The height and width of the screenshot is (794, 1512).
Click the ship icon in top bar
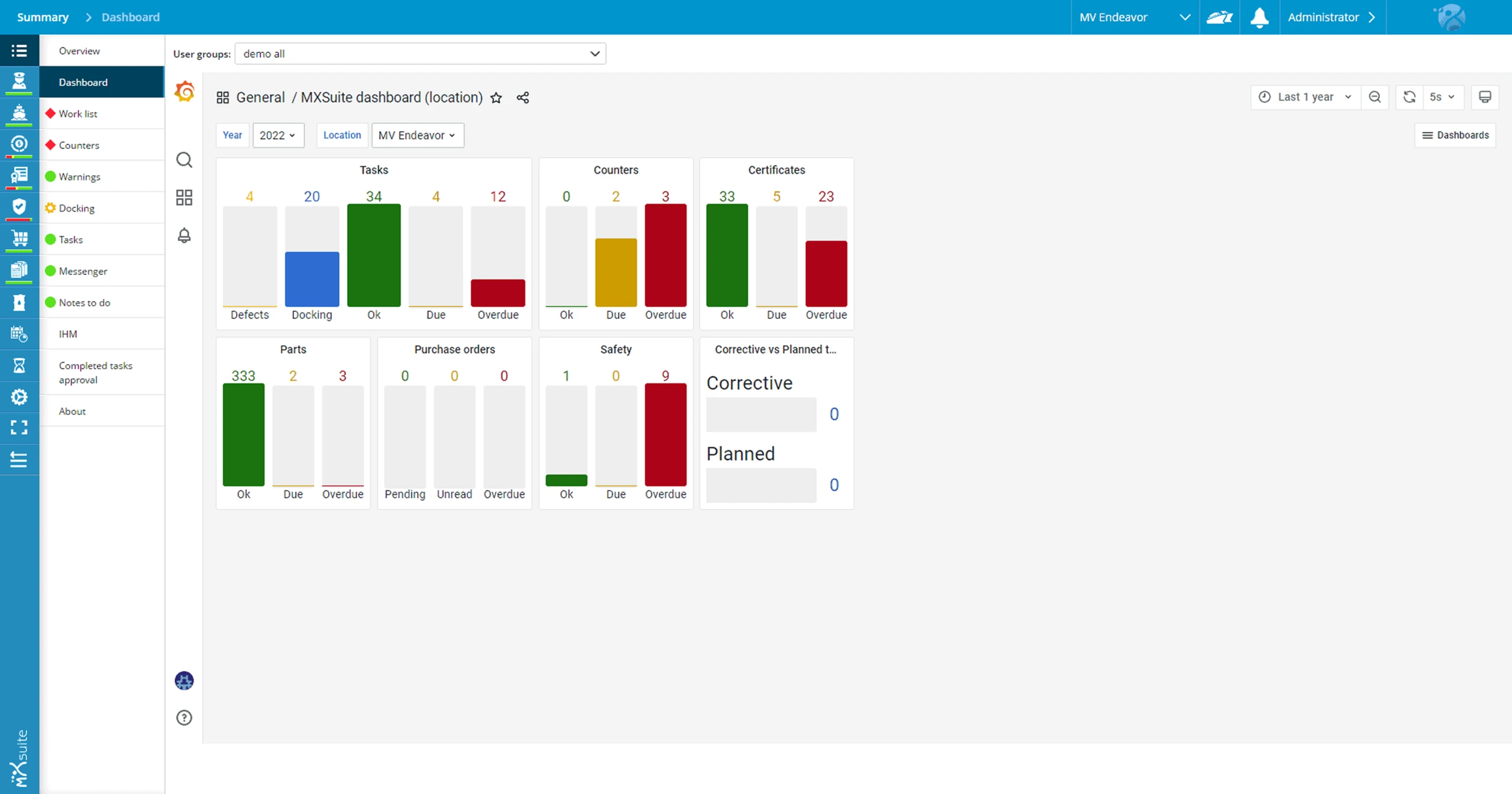1219,17
